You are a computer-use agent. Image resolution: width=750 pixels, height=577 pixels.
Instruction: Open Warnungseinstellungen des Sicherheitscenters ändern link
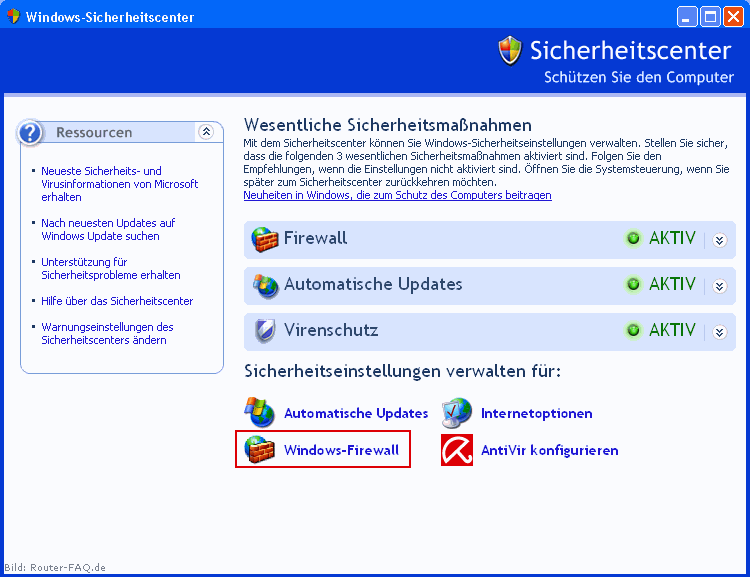pyautogui.click(x=107, y=333)
